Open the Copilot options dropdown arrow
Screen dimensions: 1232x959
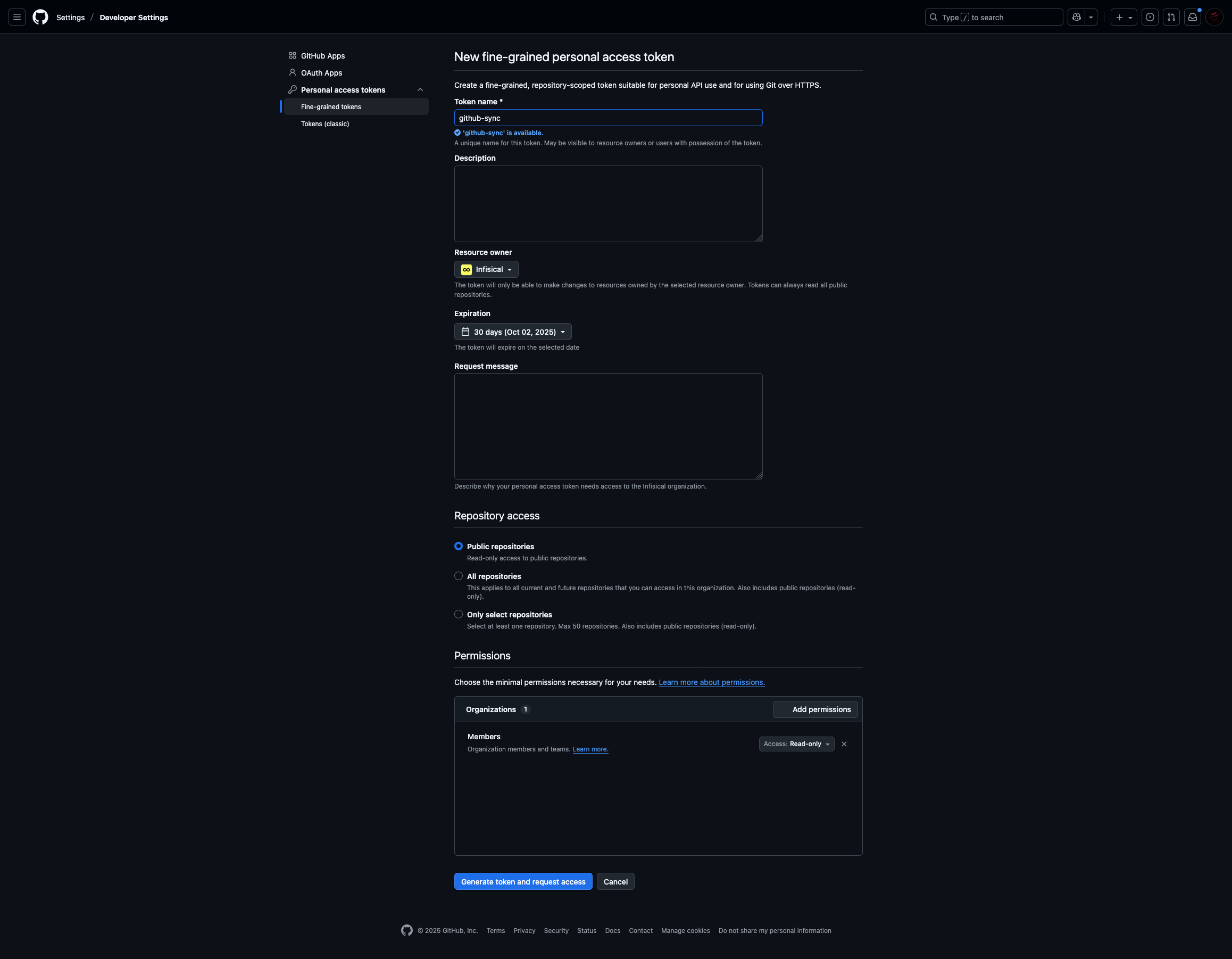(x=1091, y=17)
